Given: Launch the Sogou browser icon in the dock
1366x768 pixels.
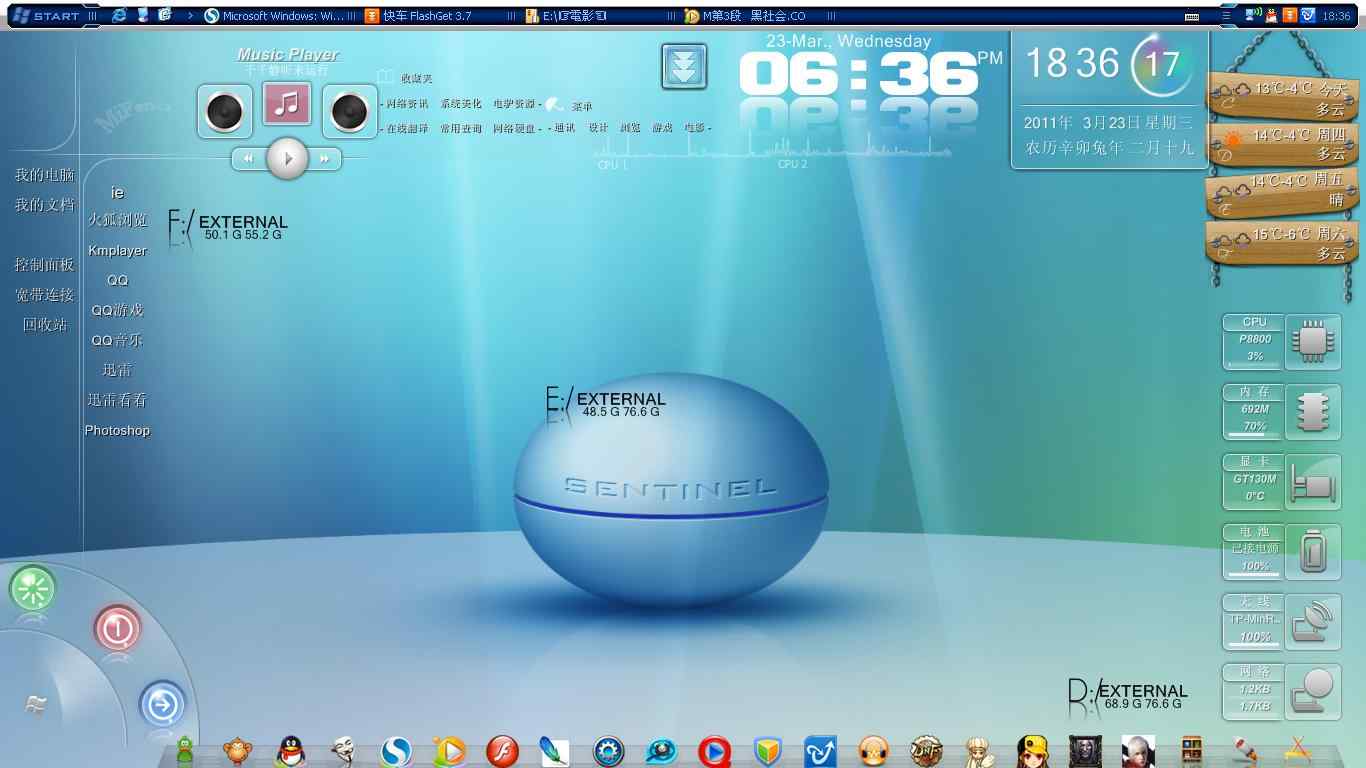Looking at the screenshot, I should pyautogui.click(x=396, y=750).
